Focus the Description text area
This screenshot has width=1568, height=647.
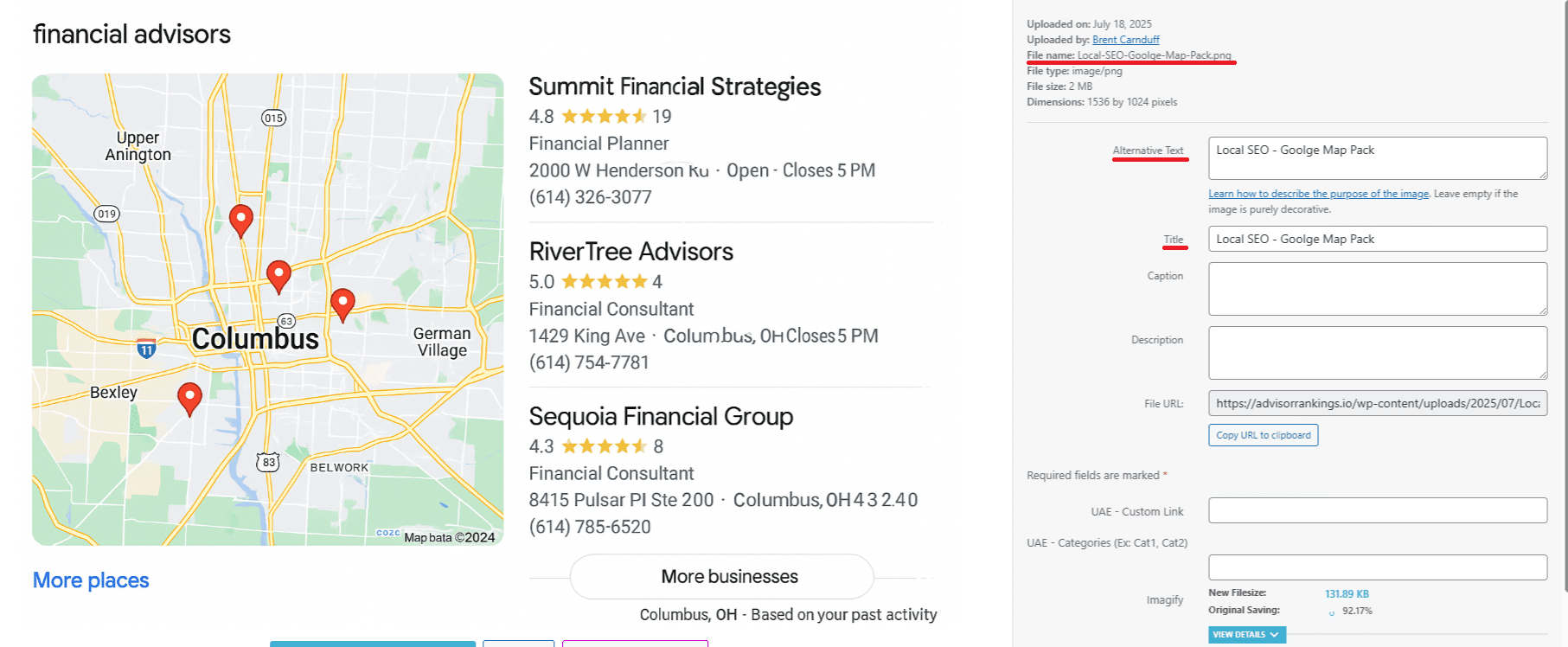1378,353
